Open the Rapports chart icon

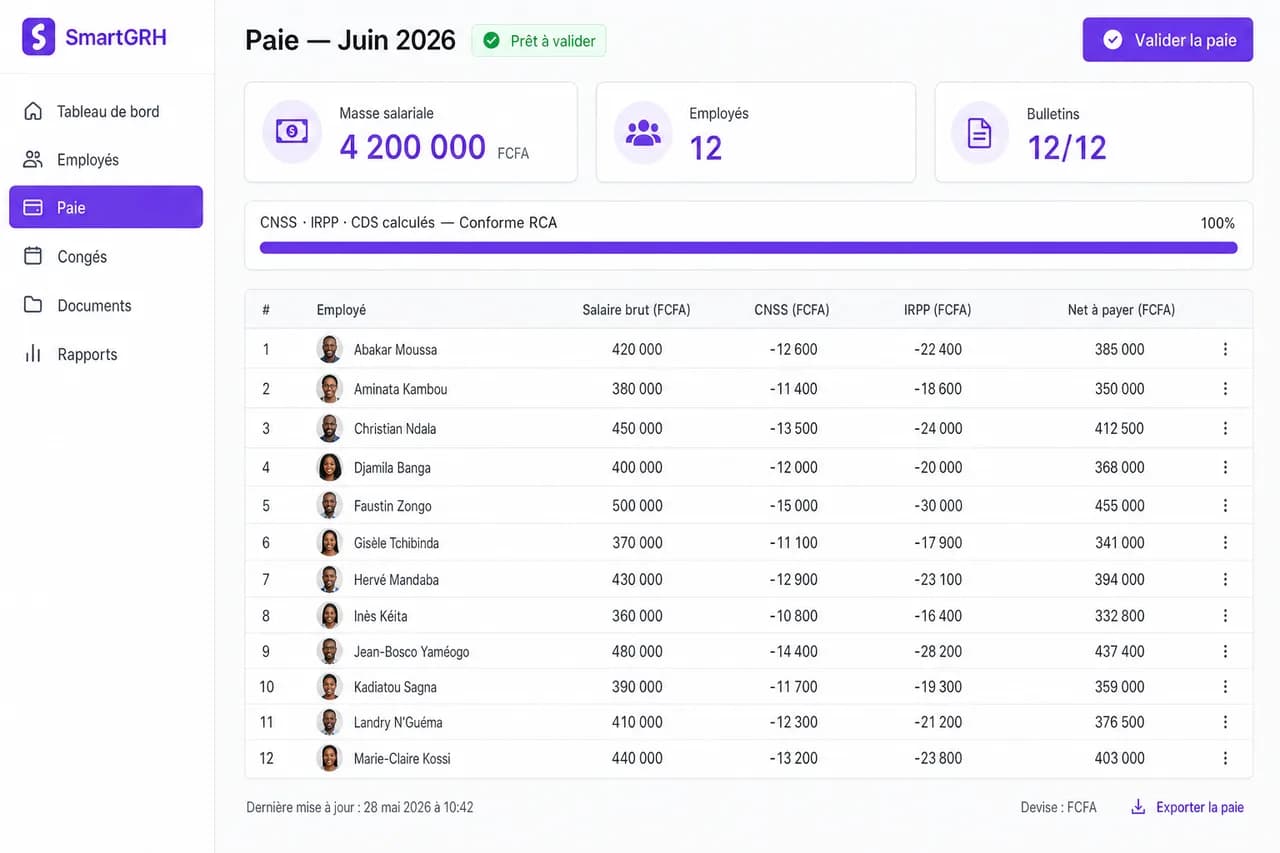[33, 354]
